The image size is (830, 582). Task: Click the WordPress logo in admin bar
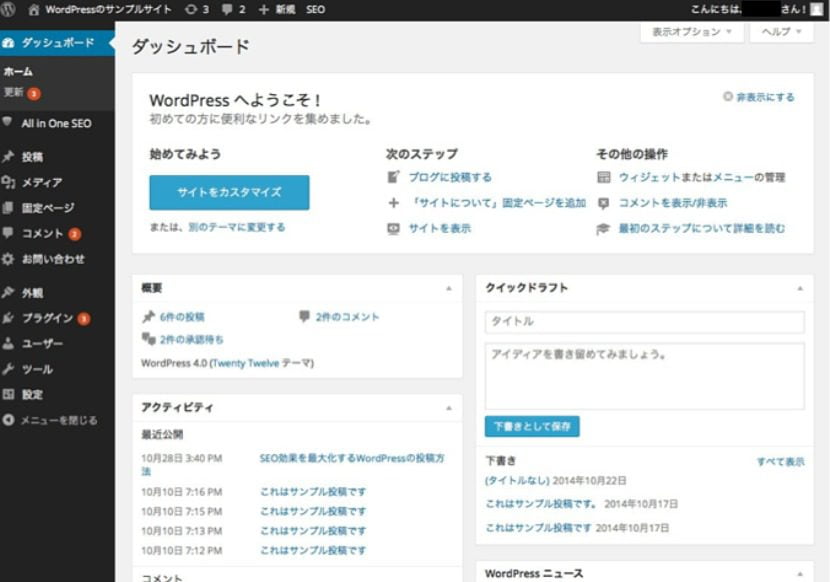coord(7,9)
